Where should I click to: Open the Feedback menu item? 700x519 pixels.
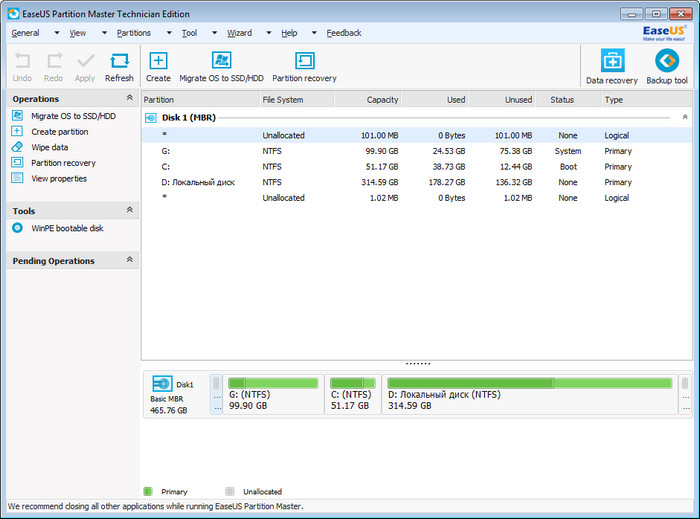tap(344, 33)
